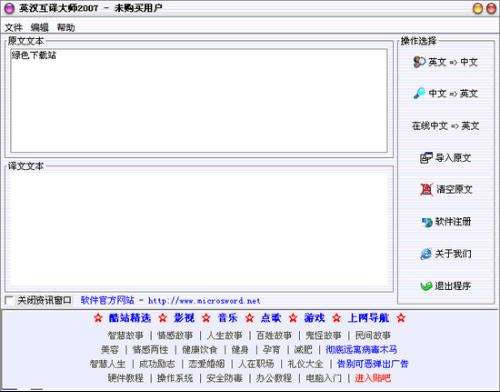
Task: Translate with the 英文 => 中文 button
Action: (446, 62)
